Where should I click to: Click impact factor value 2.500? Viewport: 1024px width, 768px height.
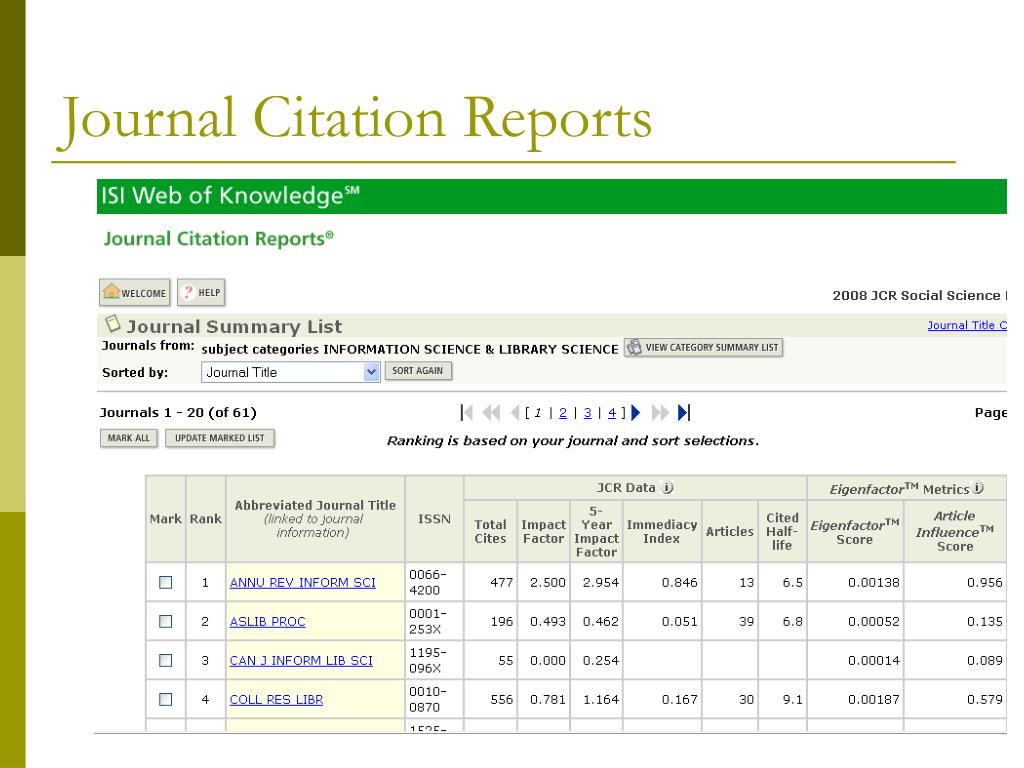tap(548, 583)
